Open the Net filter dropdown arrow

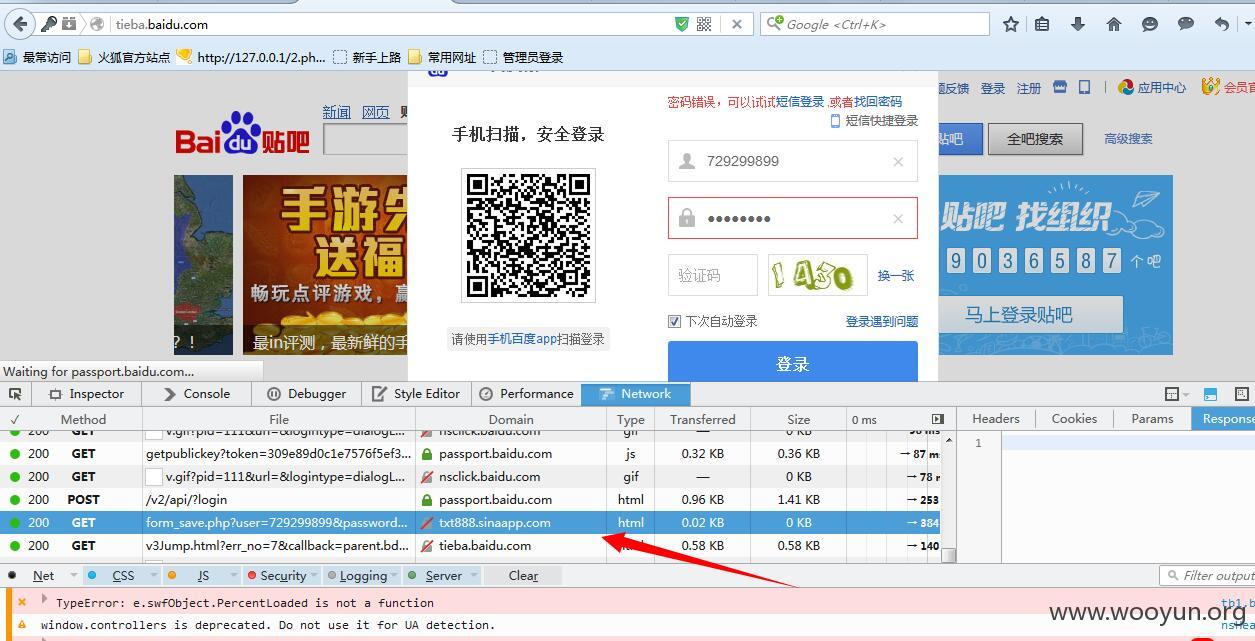(x=73, y=576)
